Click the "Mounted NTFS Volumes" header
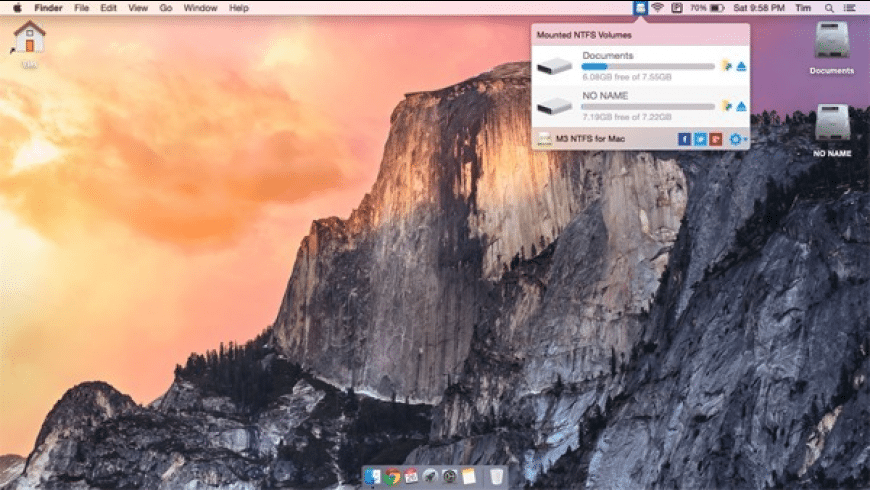Viewport: 870px width, 490px height. click(584, 35)
